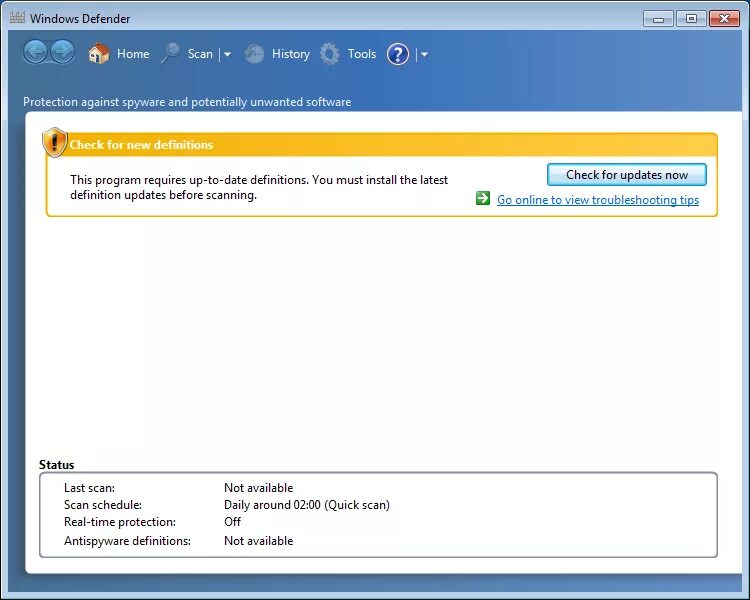Click the 'Last scan:' label
750x600 pixels.
pos(89,488)
